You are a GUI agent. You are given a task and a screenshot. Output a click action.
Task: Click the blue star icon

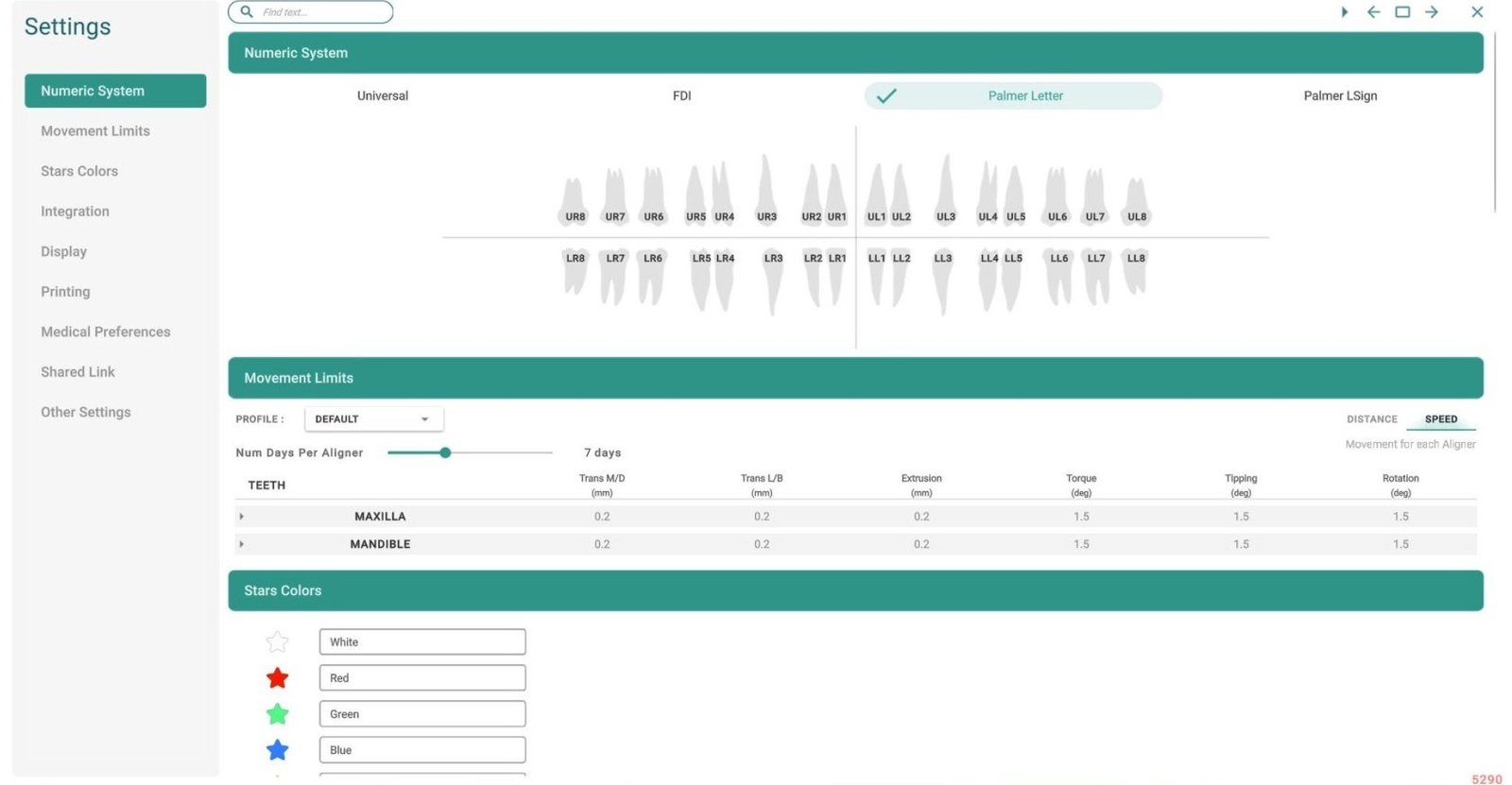pyautogui.click(x=277, y=750)
